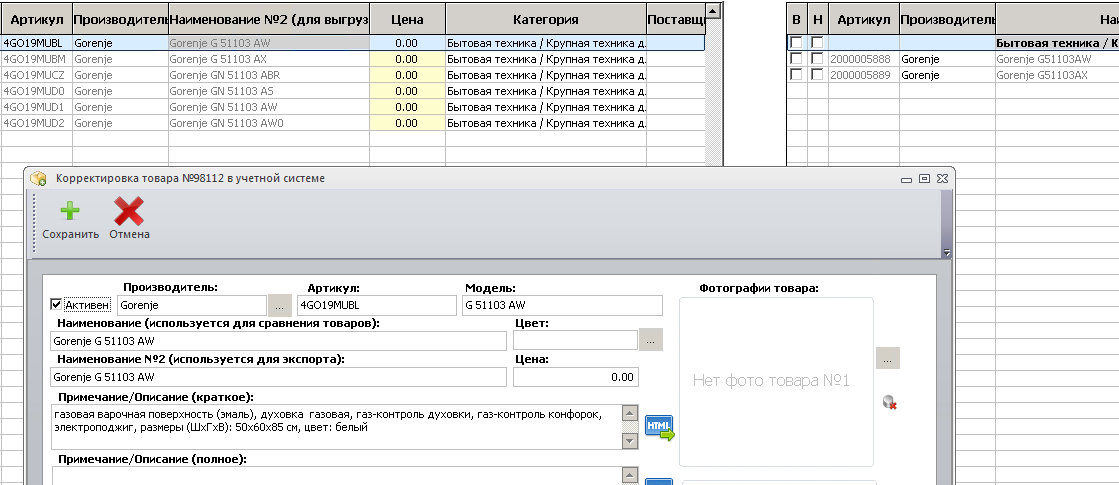Image resolution: width=1119 pixels, height=485 pixels.
Task: Click cell Gorenje GN 51103 AW0
Action: point(269,123)
